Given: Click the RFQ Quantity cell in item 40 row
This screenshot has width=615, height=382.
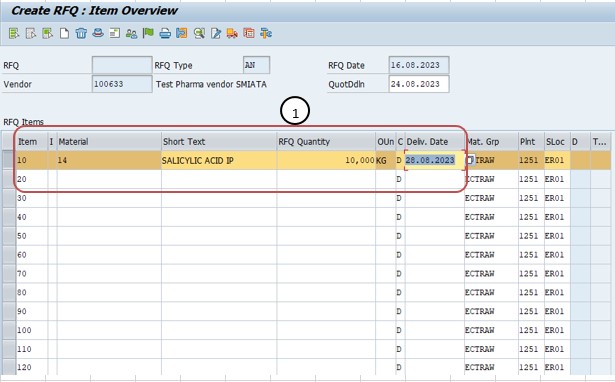Looking at the screenshot, I should point(326,217).
